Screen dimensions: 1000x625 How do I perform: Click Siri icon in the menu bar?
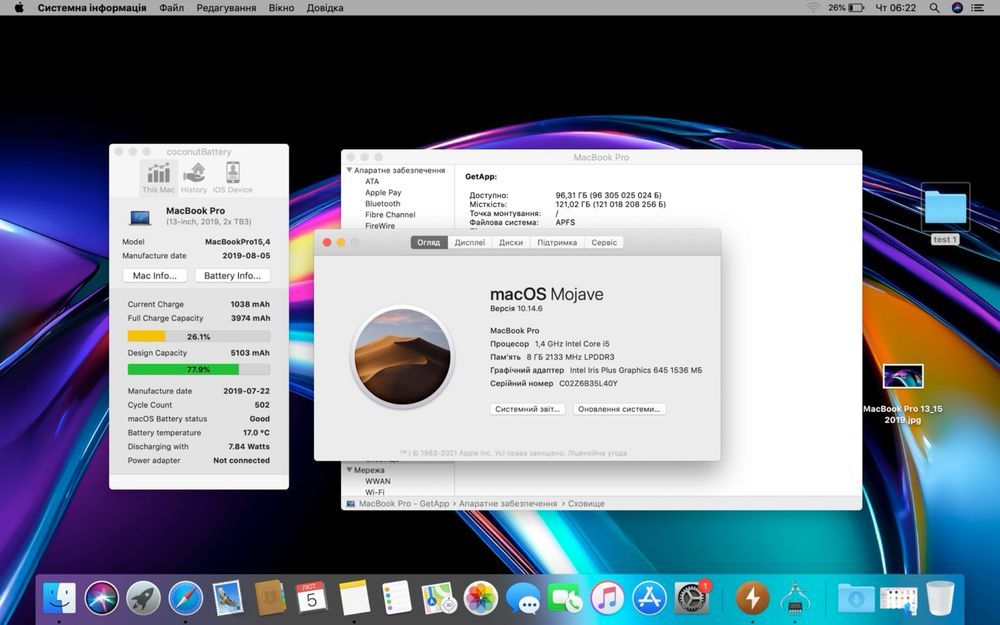point(957,8)
